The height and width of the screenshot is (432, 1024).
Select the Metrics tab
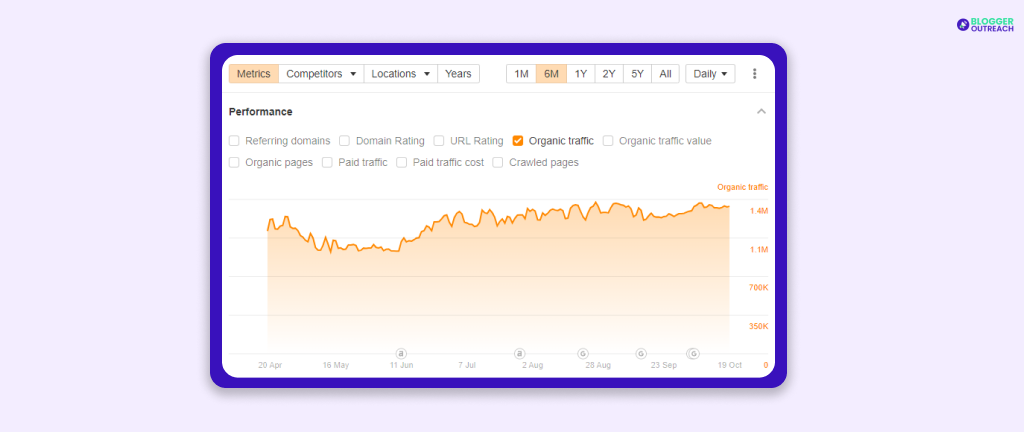click(253, 74)
